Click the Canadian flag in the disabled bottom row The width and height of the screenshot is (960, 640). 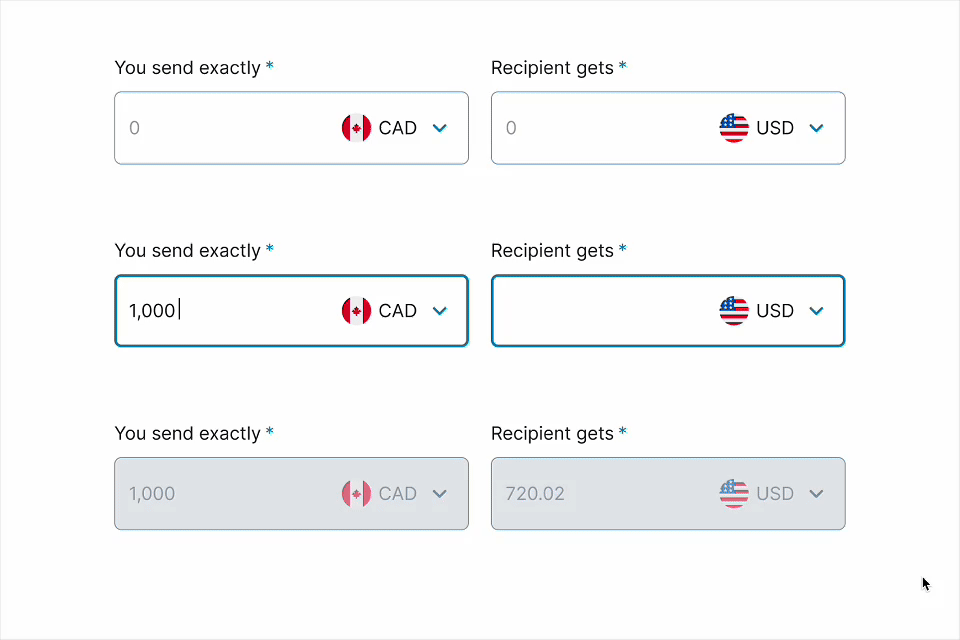tap(357, 493)
